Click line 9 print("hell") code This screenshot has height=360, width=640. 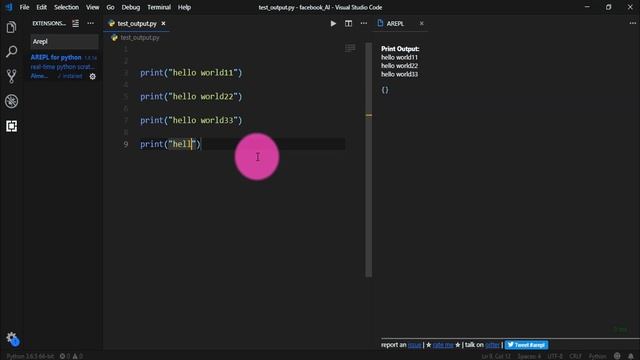pyautogui.click(x=170, y=144)
